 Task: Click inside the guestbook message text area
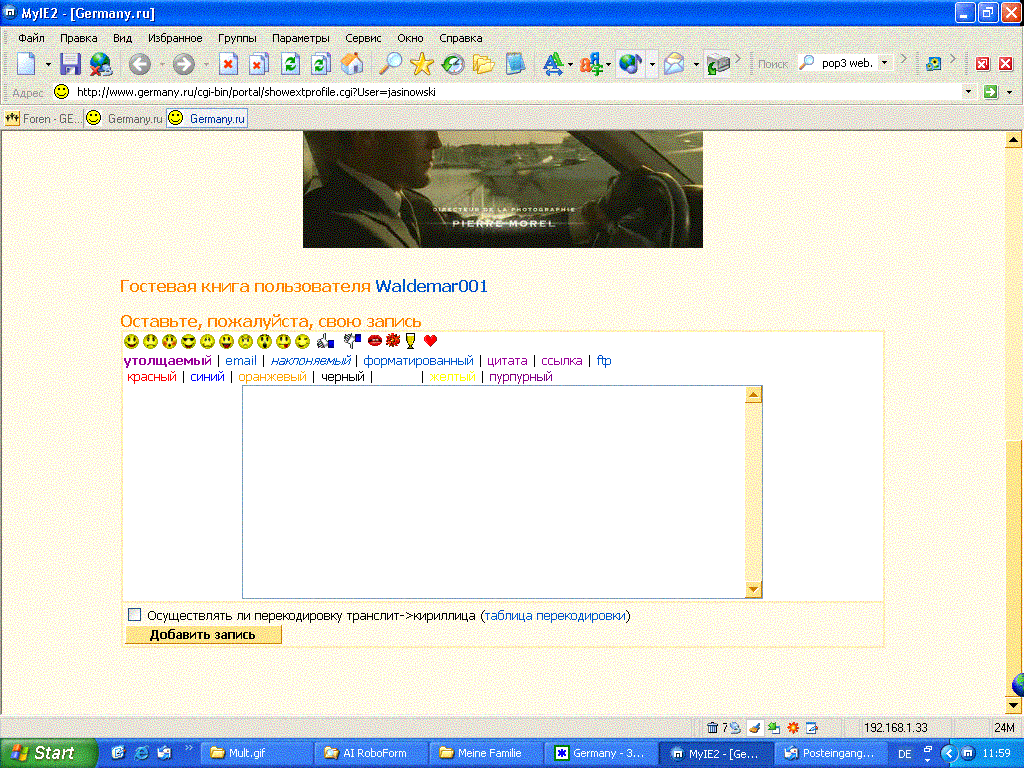pos(494,492)
